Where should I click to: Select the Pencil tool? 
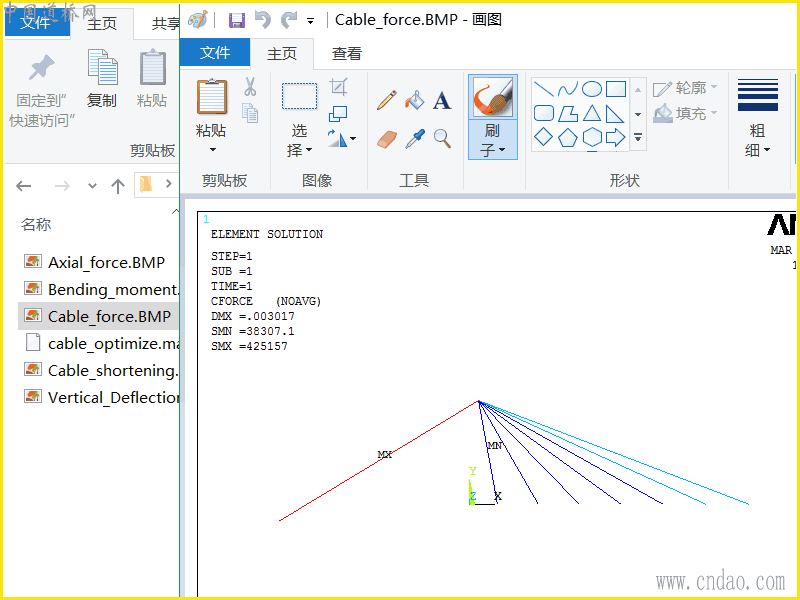point(387,100)
